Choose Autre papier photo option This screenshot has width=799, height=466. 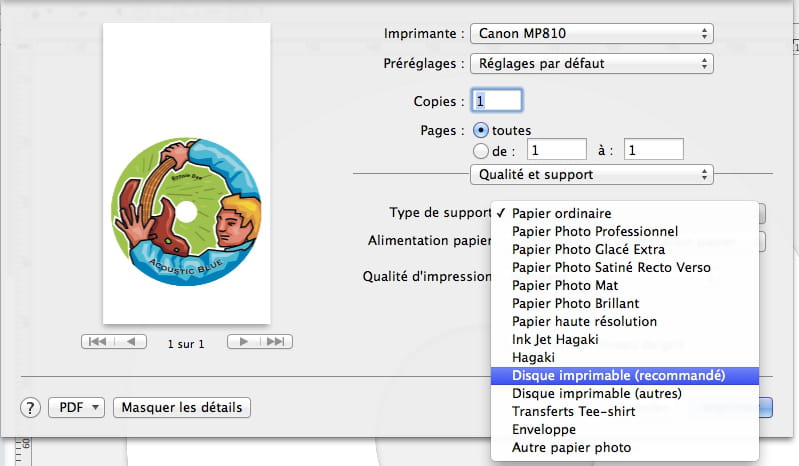(x=625, y=448)
